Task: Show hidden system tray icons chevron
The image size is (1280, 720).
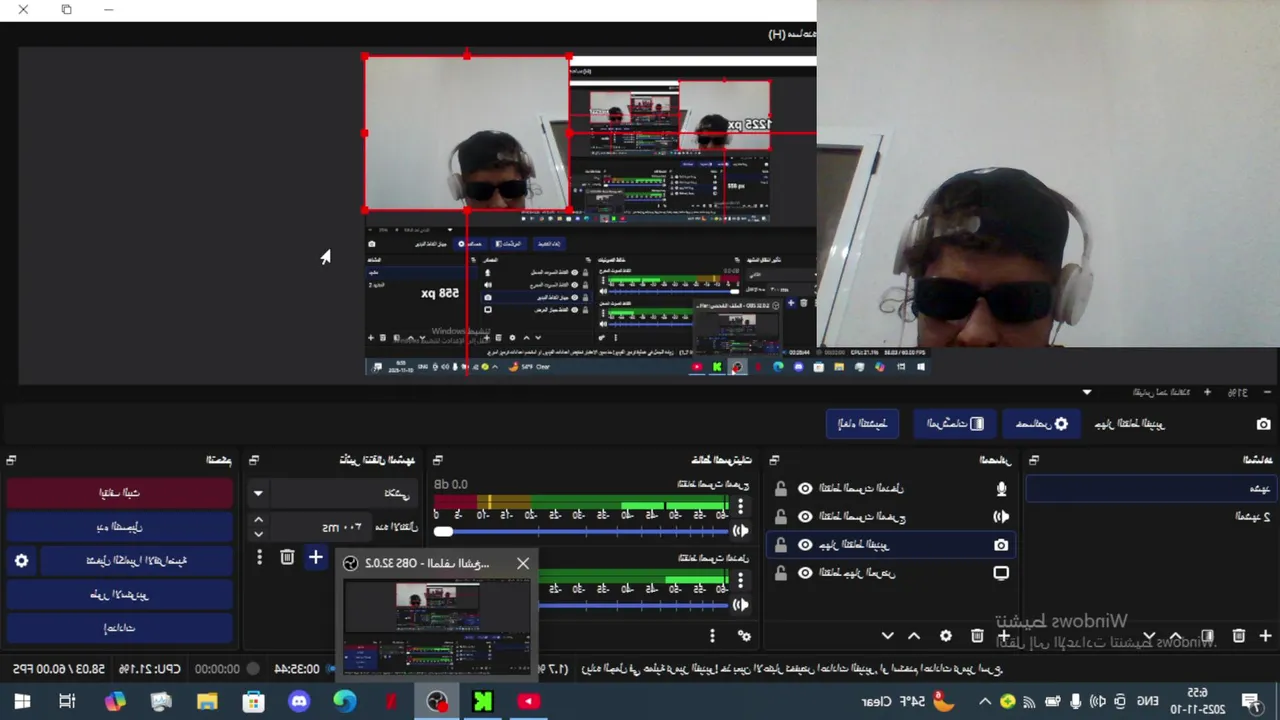Action: click(985, 701)
